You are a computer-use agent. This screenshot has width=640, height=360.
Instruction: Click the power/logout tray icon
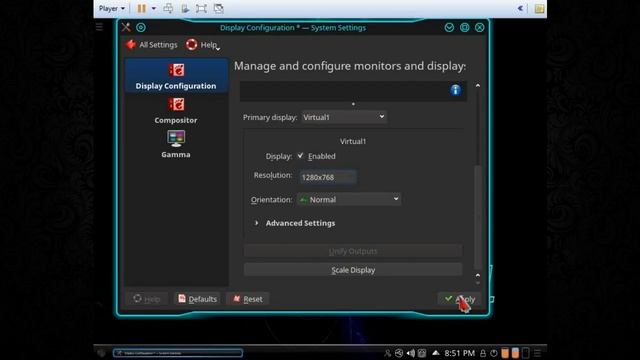tap(494, 353)
